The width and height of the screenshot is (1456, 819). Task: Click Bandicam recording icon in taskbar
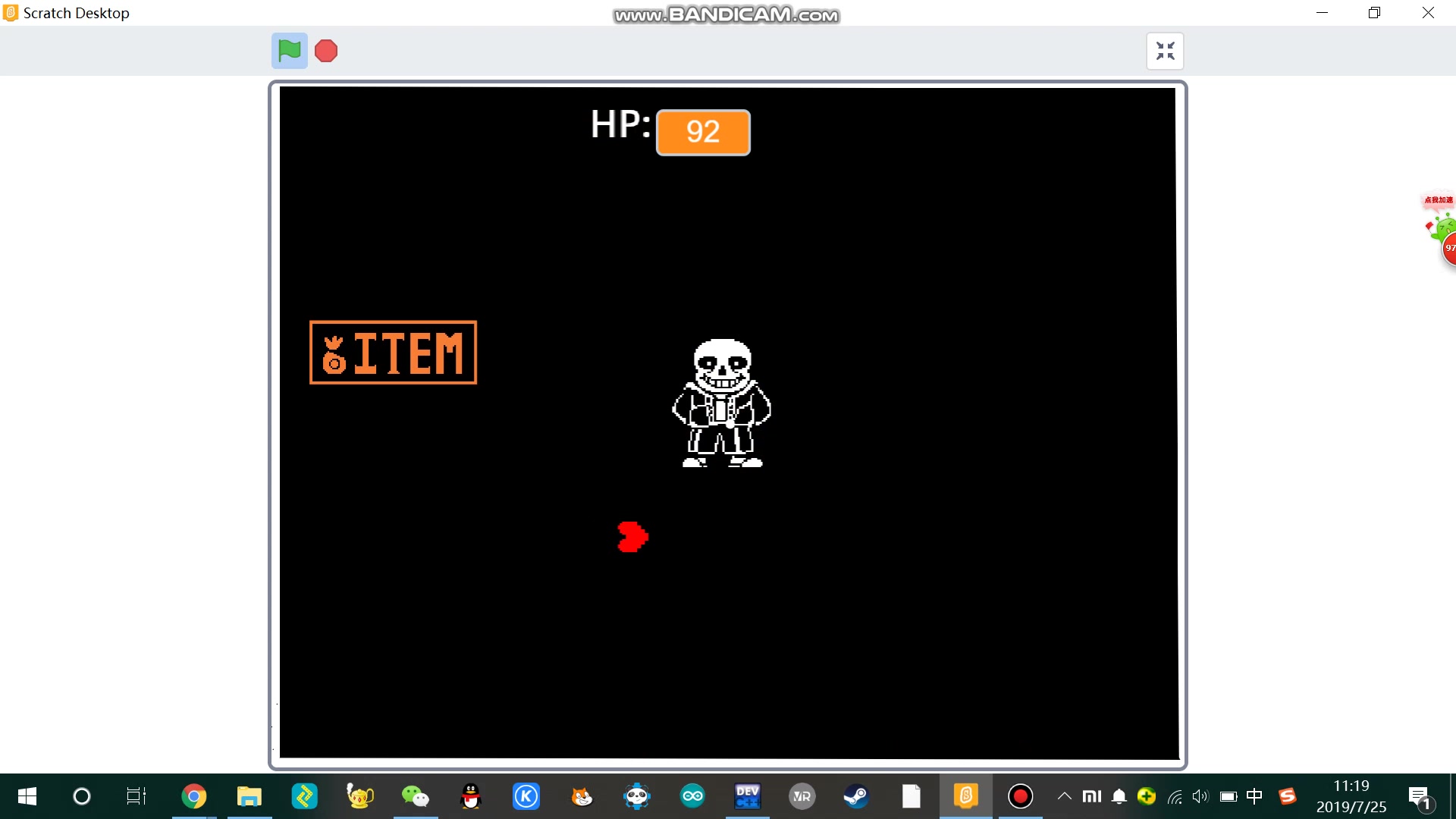pos(1020,796)
